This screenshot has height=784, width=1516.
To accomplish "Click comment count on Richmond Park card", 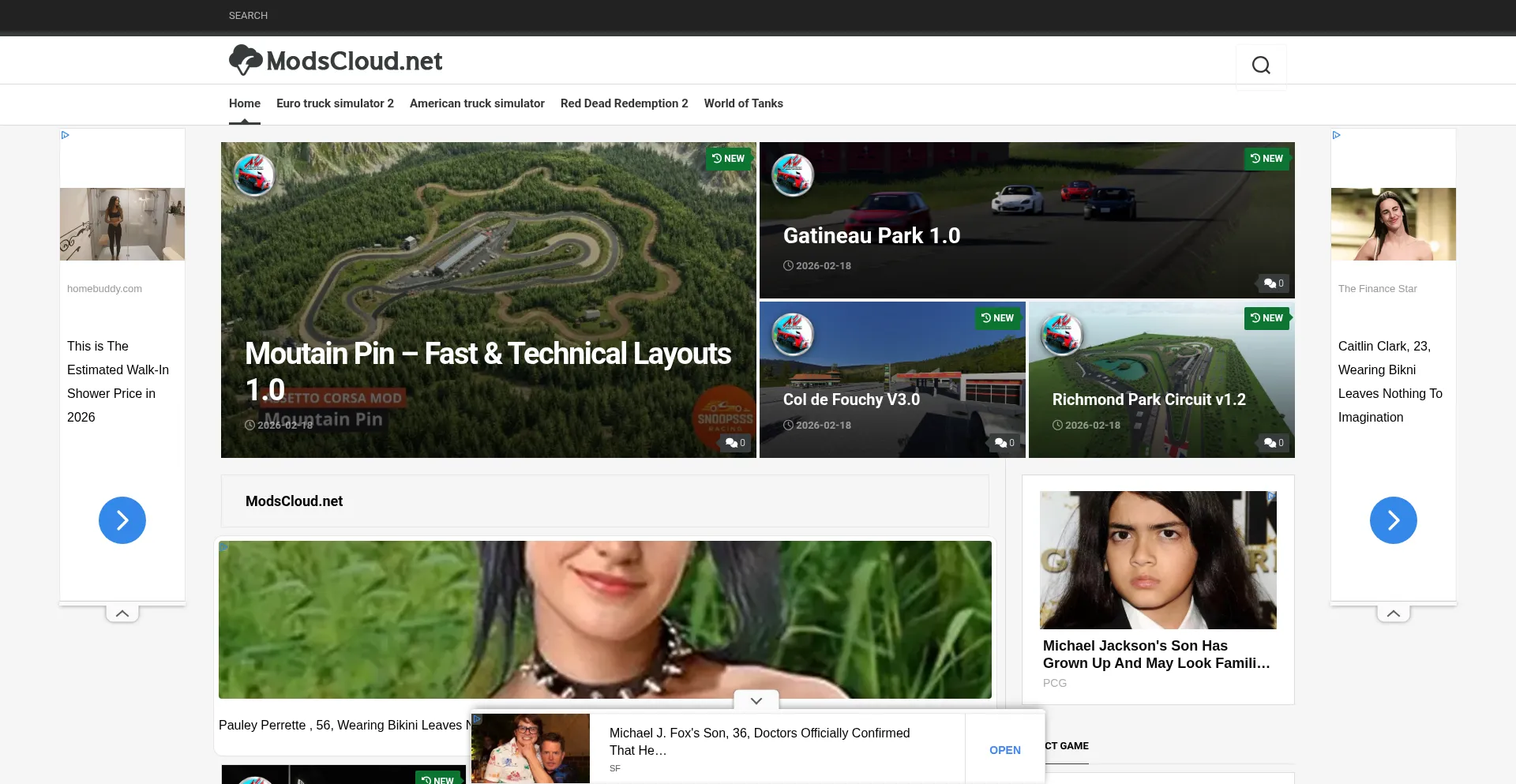I will click(x=1274, y=443).
